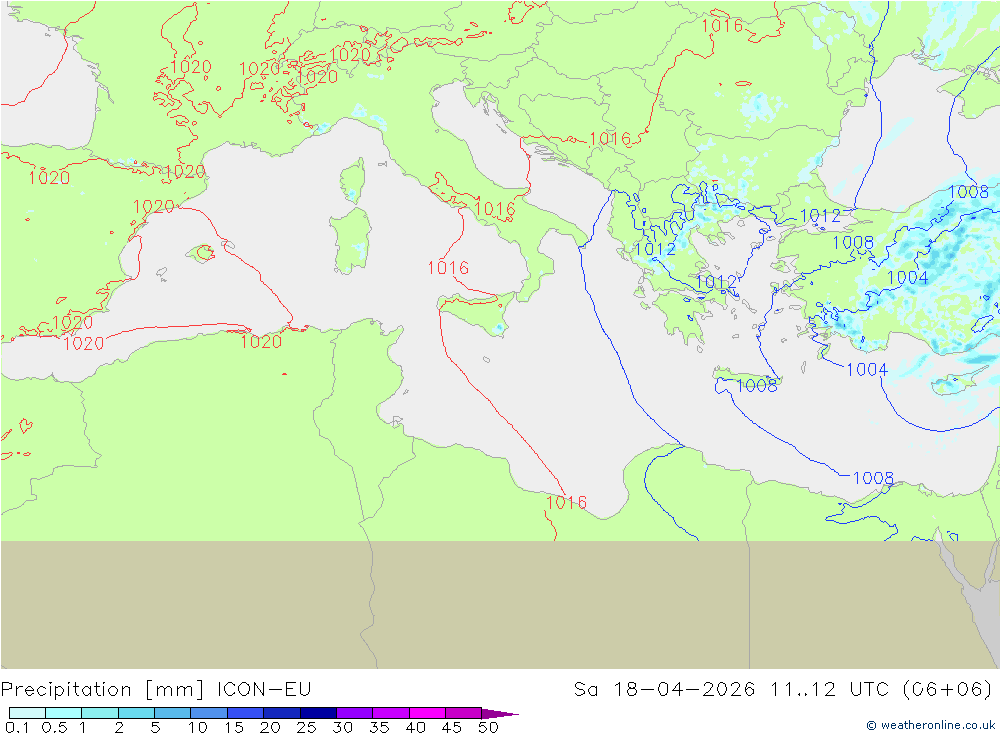Viewport: 1000px width, 733px height.
Task: Pick the legend swatch between 2 and 5
Action: 136,713
